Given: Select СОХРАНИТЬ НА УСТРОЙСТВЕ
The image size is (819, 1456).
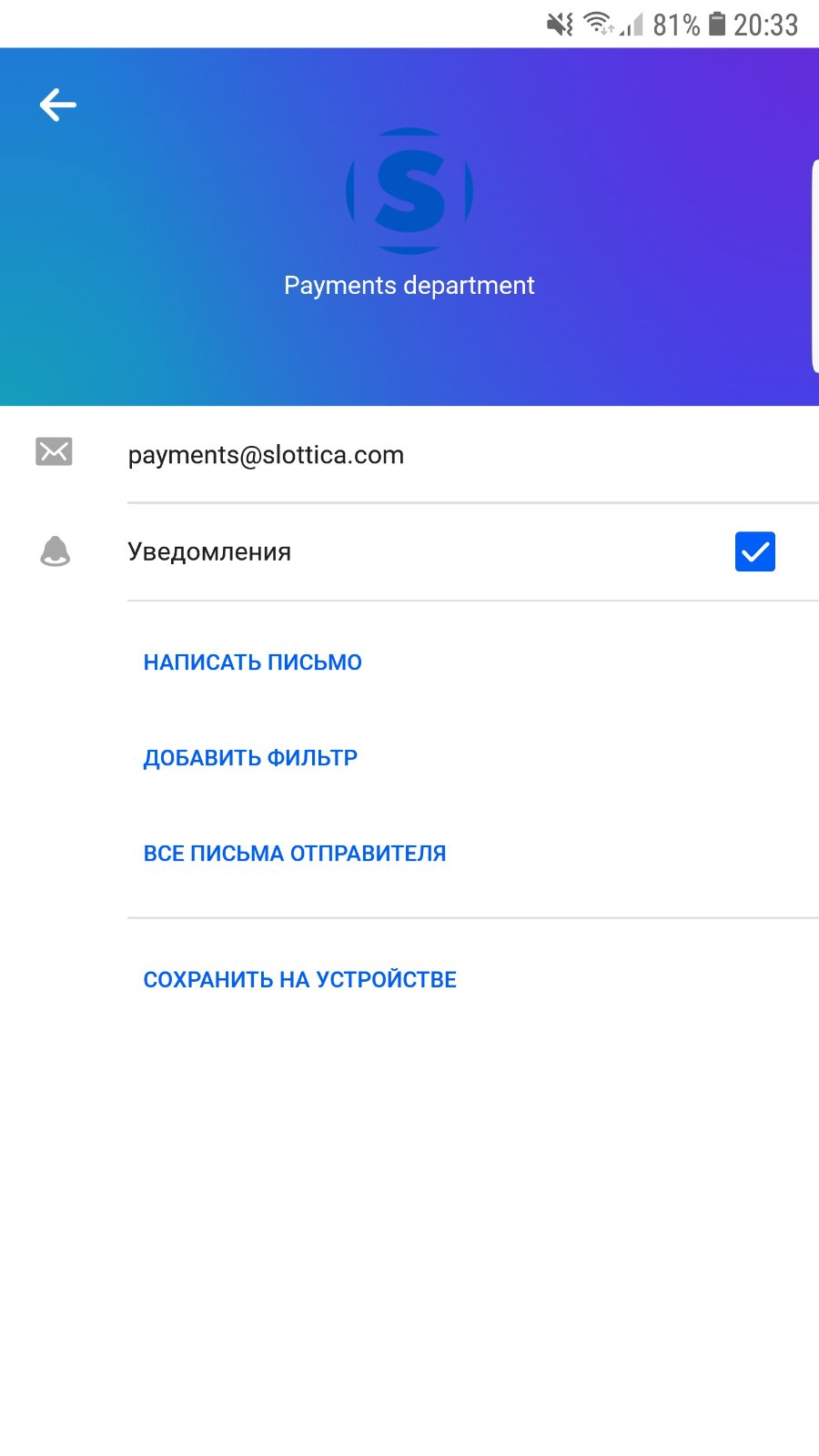Looking at the screenshot, I should (x=300, y=980).
